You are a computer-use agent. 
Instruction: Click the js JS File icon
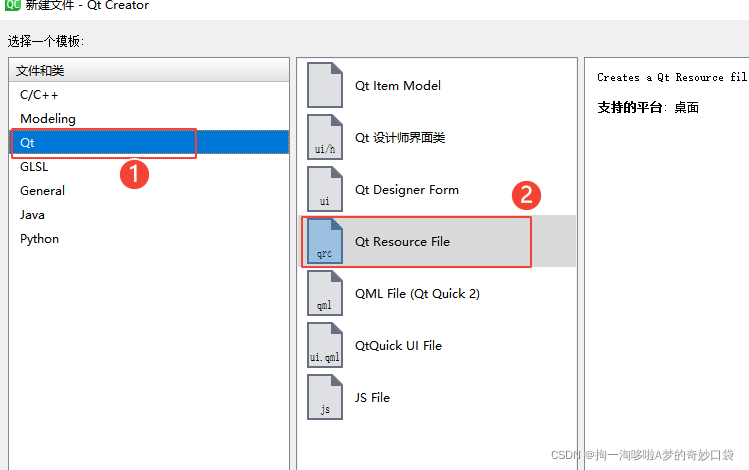coord(325,397)
